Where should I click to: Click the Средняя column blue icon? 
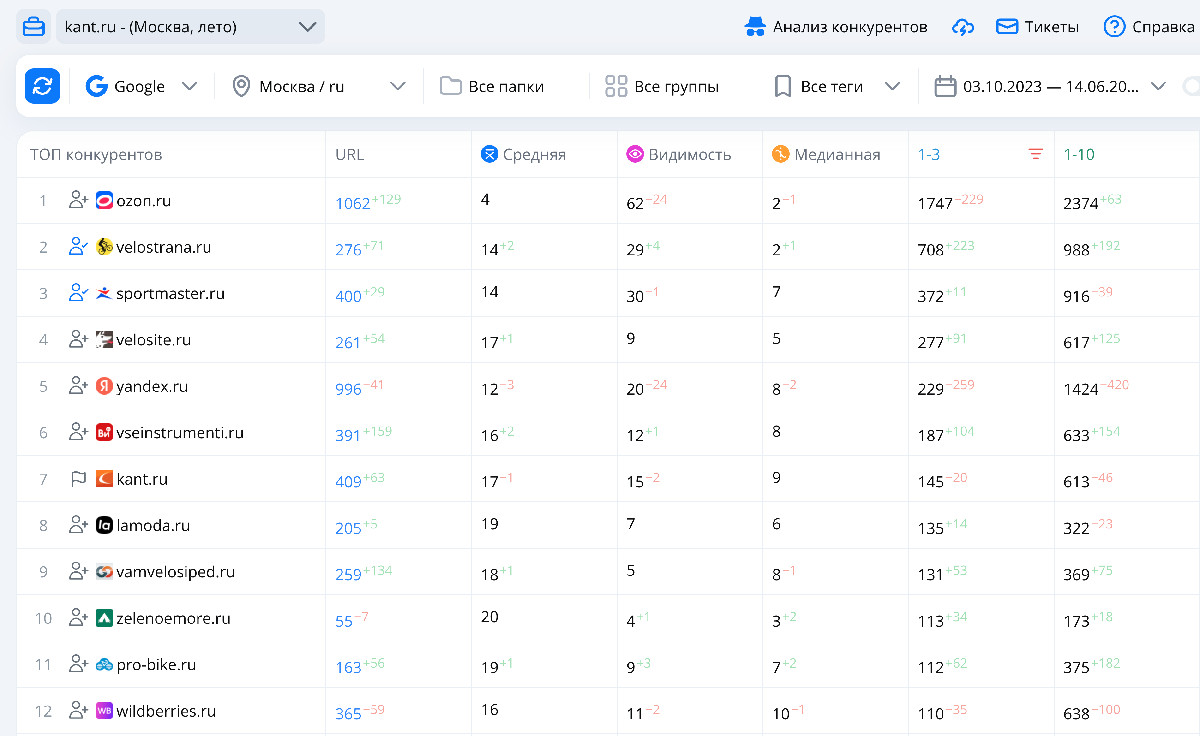[489, 154]
